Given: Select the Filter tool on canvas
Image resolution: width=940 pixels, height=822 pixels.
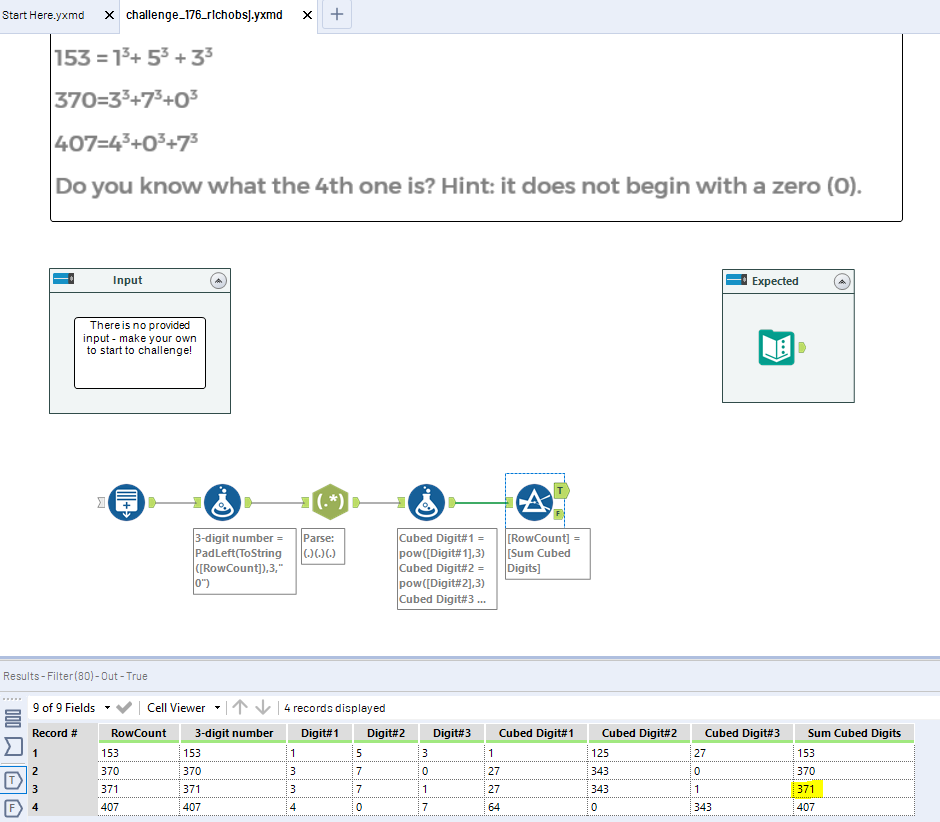Looking at the screenshot, I should [534, 502].
